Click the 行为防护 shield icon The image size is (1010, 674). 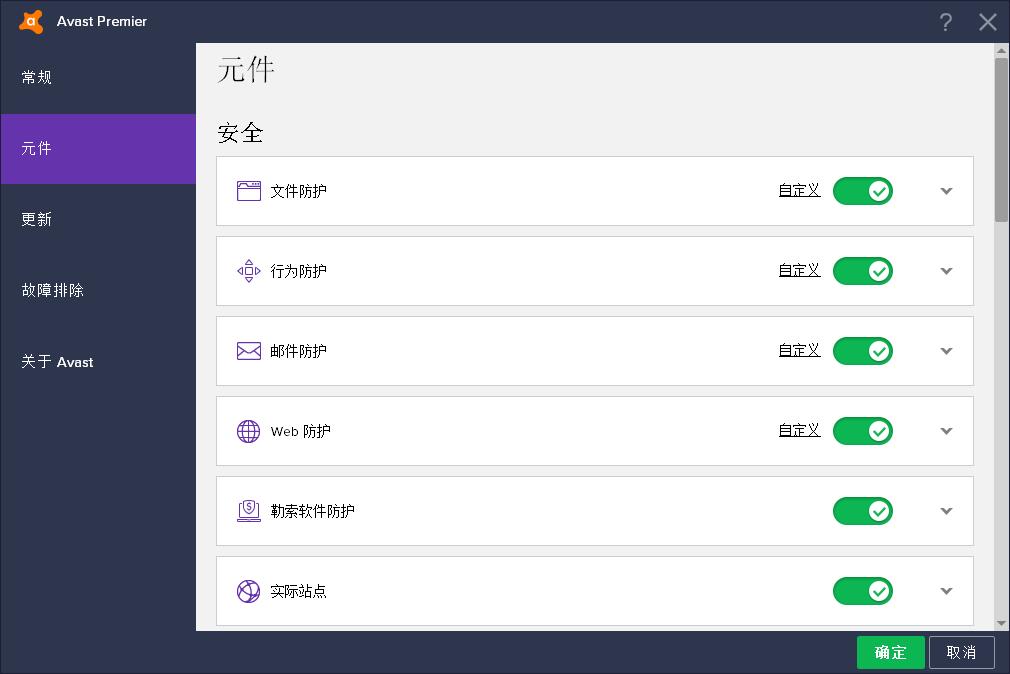tap(248, 271)
